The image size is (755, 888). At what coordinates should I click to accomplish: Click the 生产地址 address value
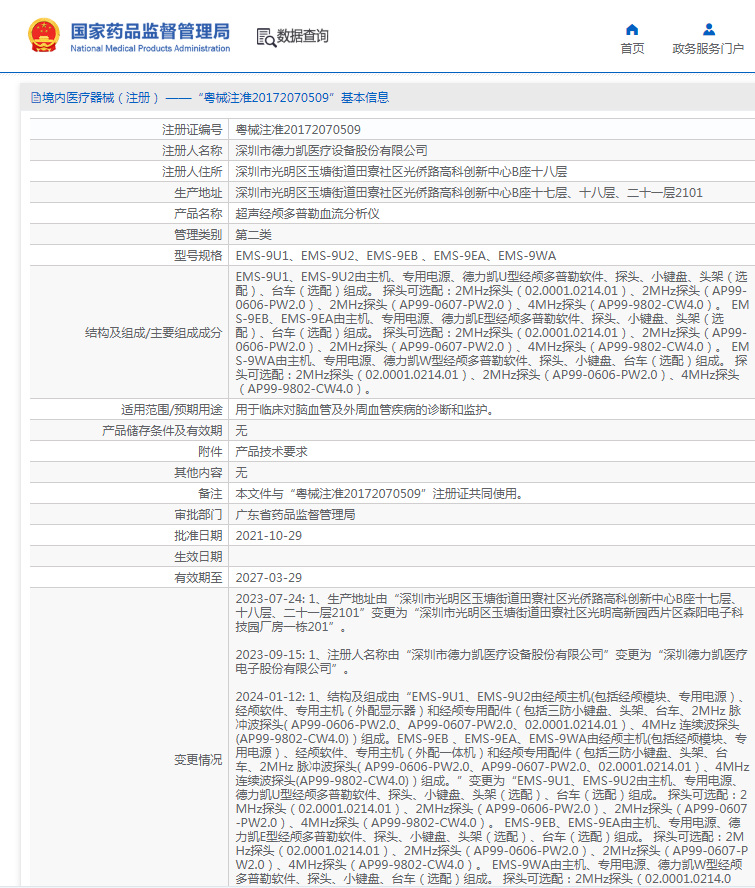tap(469, 193)
